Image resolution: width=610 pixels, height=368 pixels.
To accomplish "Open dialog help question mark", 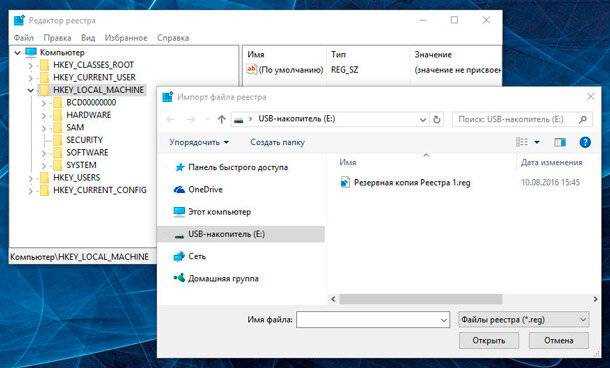I will point(585,142).
